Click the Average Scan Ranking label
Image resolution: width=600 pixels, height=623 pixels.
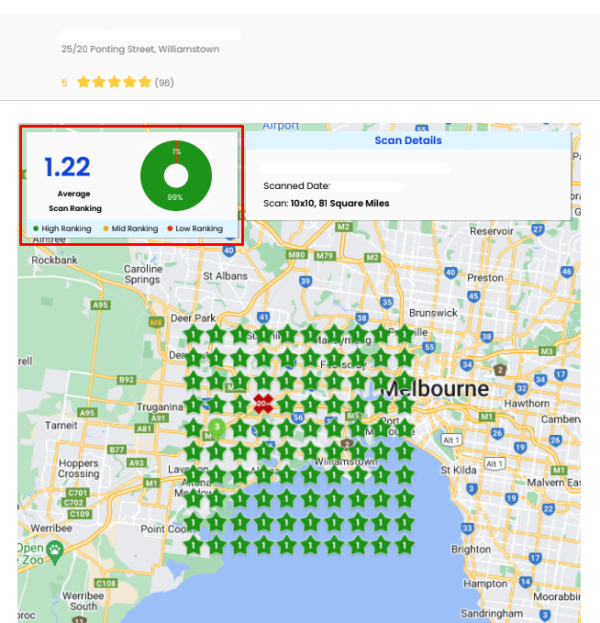pos(75,201)
